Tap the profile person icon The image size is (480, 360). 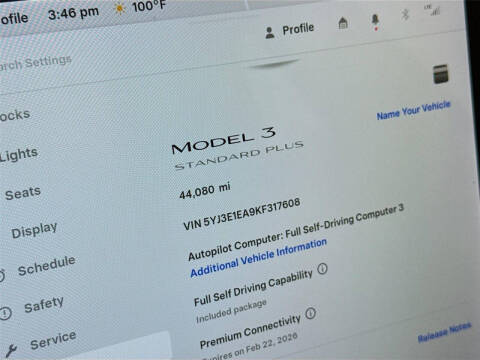[270, 33]
